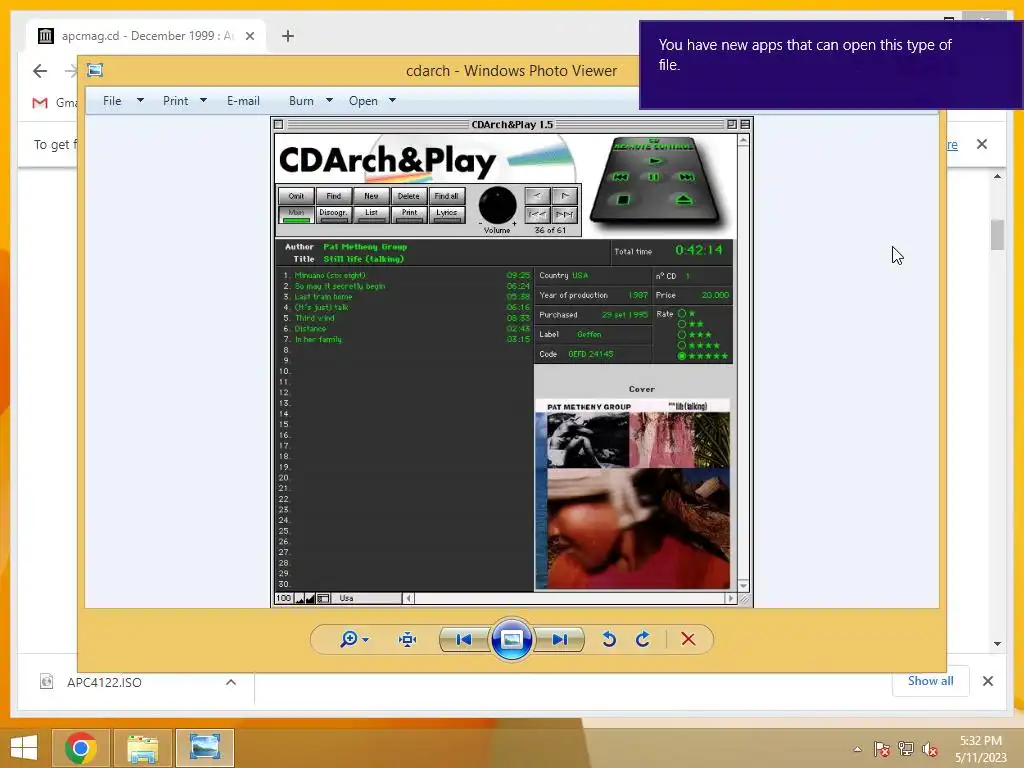Open the Print menu in Photo Viewer toolbar
The width and height of the screenshot is (1024, 768).
click(x=176, y=101)
